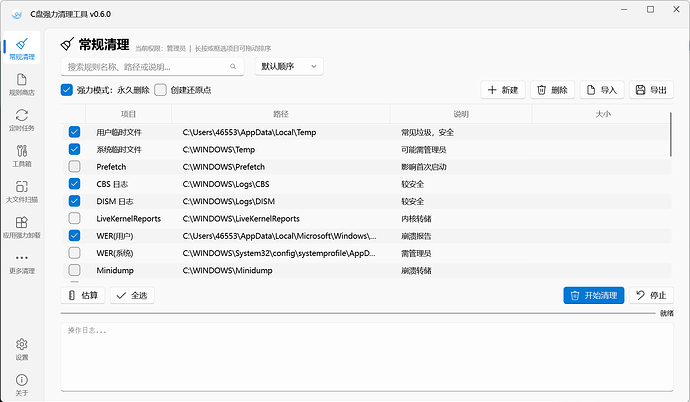Disable 强力模式 permanent delete checkbox

[66, 90]
